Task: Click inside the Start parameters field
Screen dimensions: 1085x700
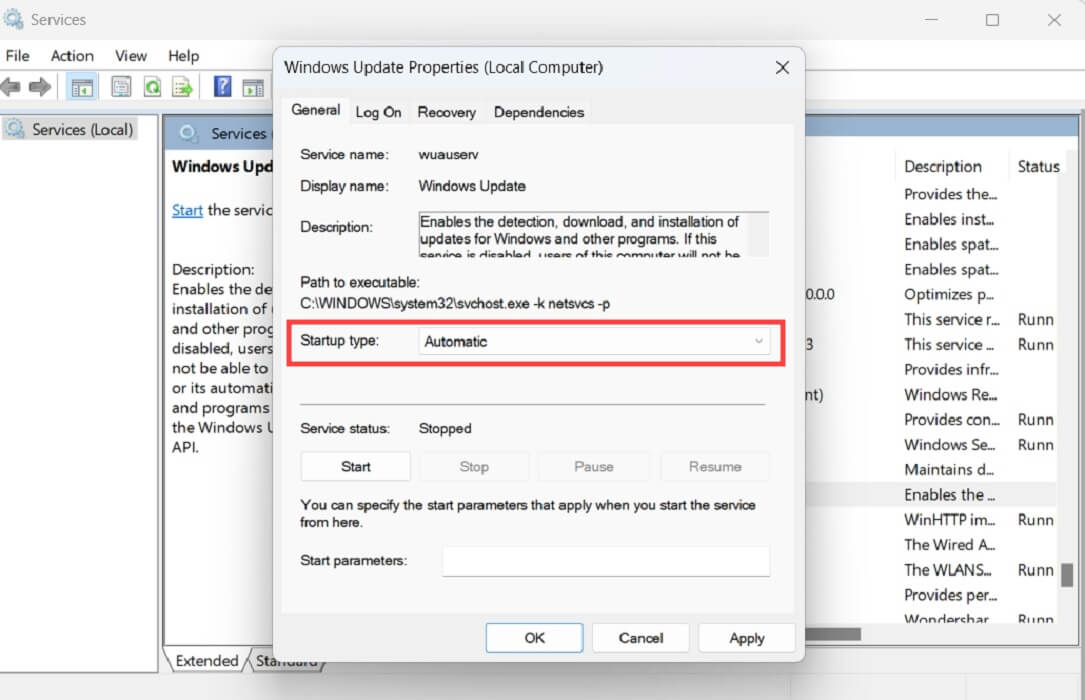Action: [605, 561]
